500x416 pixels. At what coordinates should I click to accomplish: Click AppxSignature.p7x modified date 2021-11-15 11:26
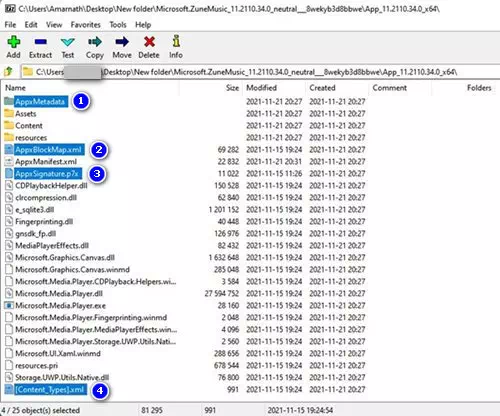pos(274,174)
